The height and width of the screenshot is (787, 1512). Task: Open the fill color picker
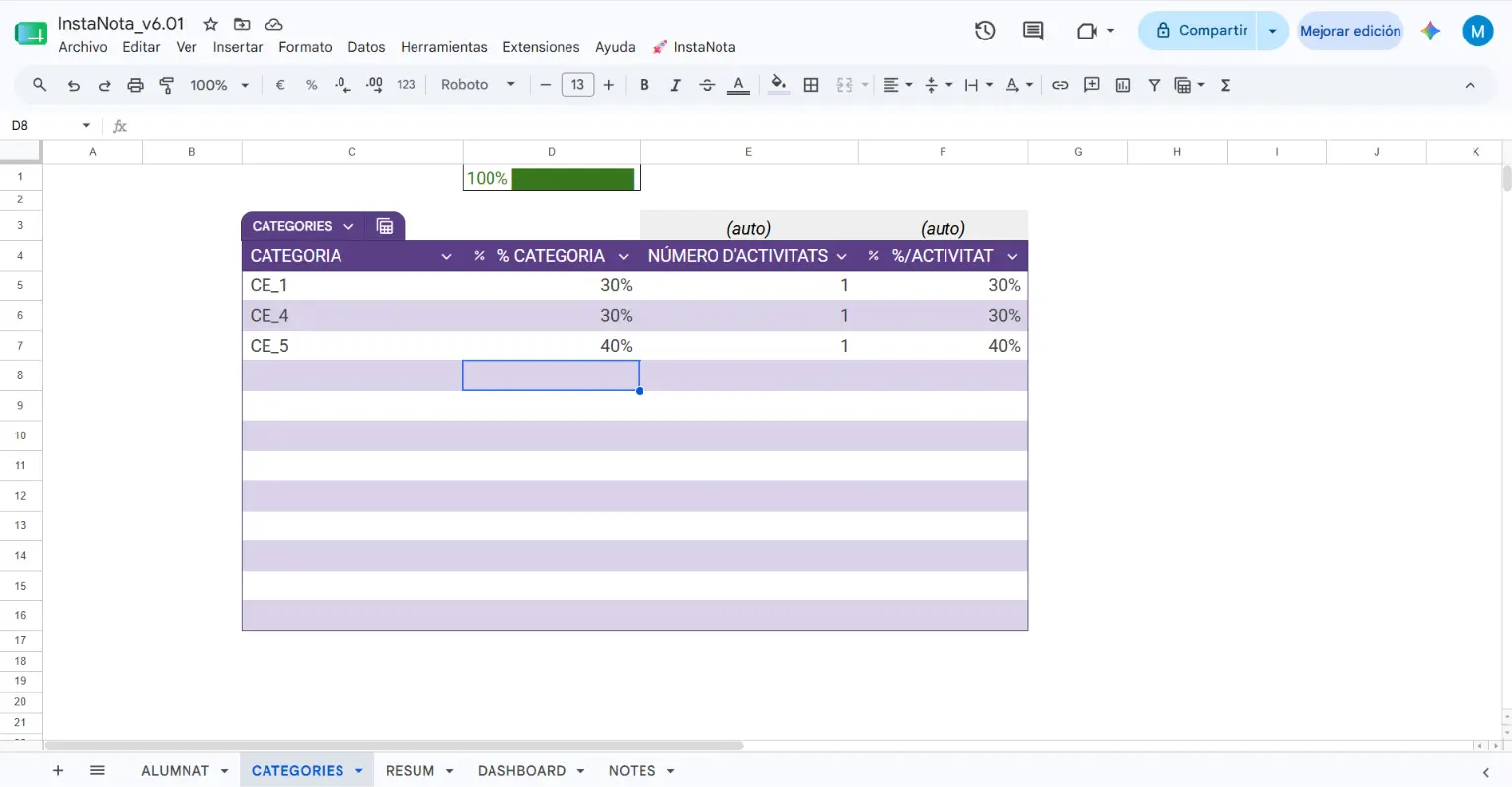(778, 85)
